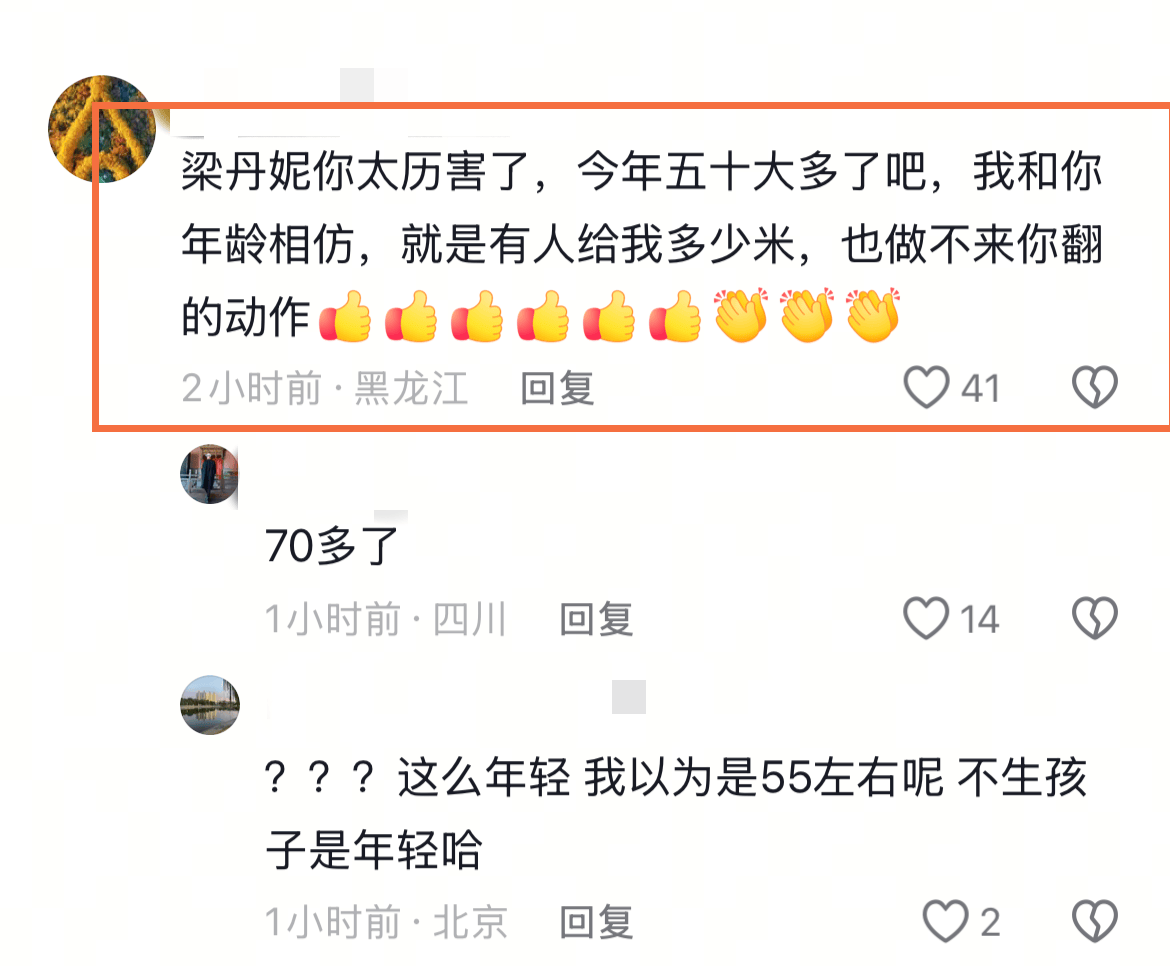The image size is (1170, 966).
Task: Click 回复 under the Beijing reply
Action: [596, 922]
